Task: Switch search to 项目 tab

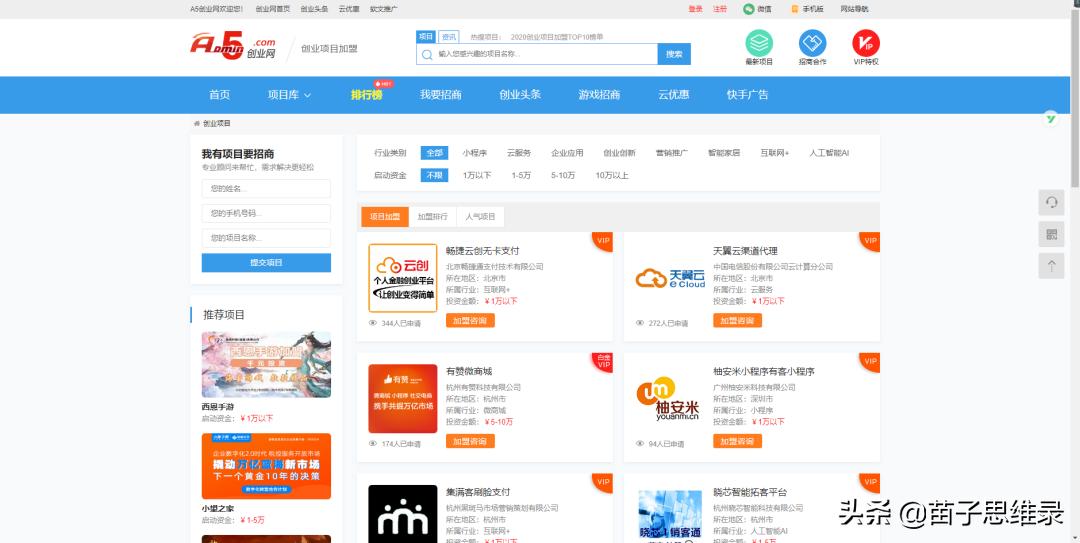Action: 426,37
